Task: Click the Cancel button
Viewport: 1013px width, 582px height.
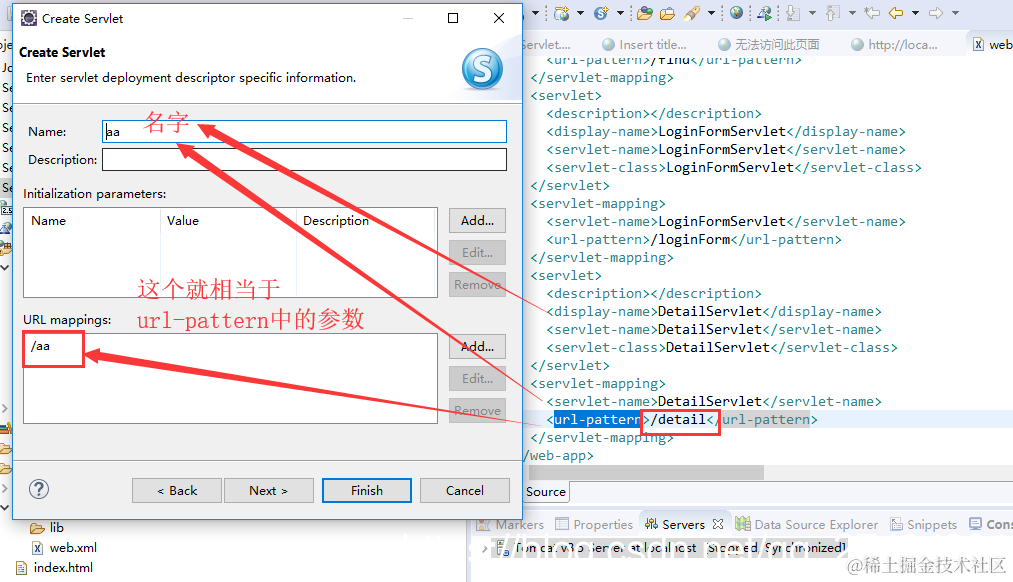Action: point(465,491)
